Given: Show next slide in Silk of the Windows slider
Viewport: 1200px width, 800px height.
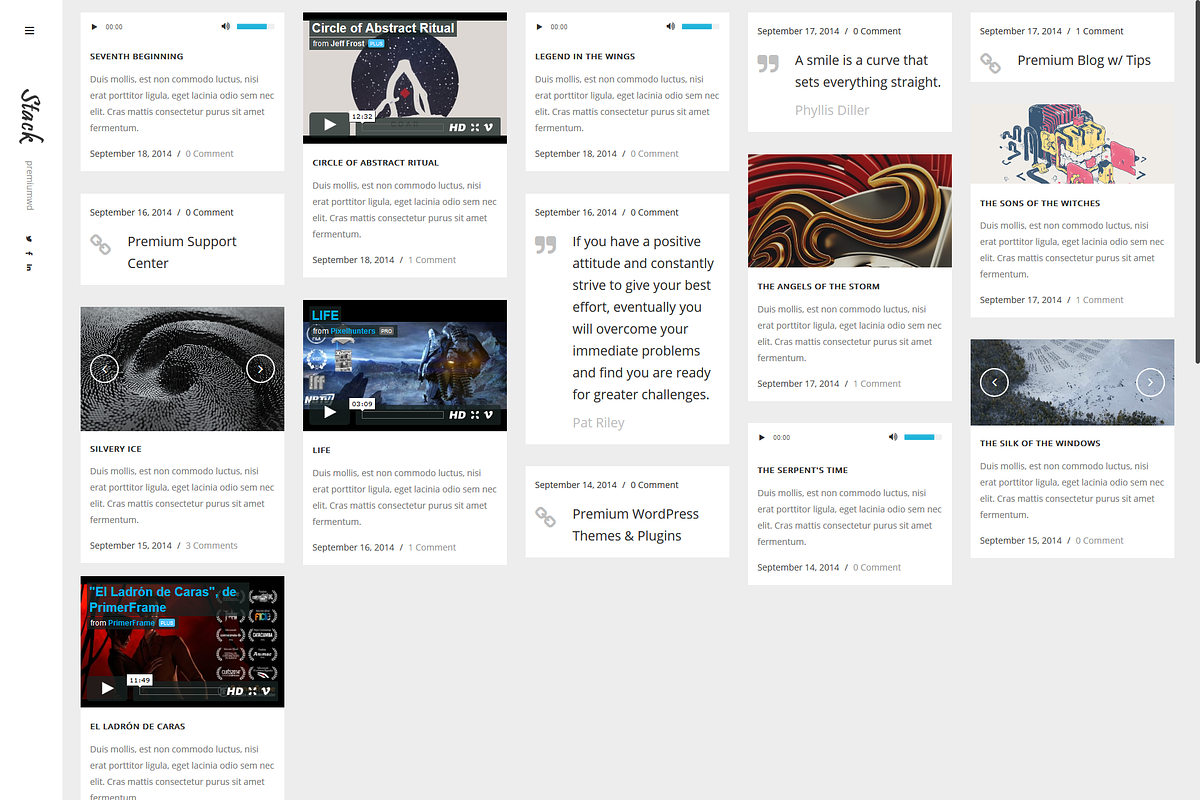Looking at the screenshot, I should pyautogui.click(x=1150, y=382).
